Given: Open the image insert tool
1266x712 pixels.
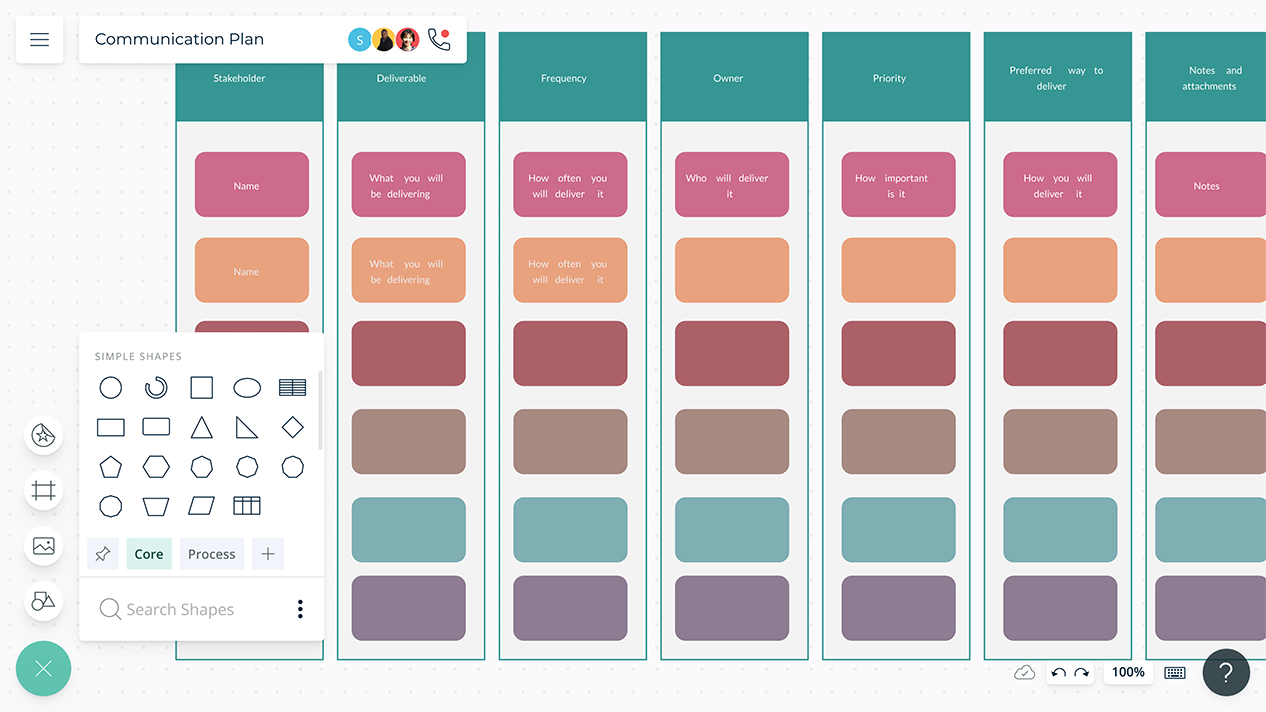Looking at the screenshot, I should coord(43,546).
